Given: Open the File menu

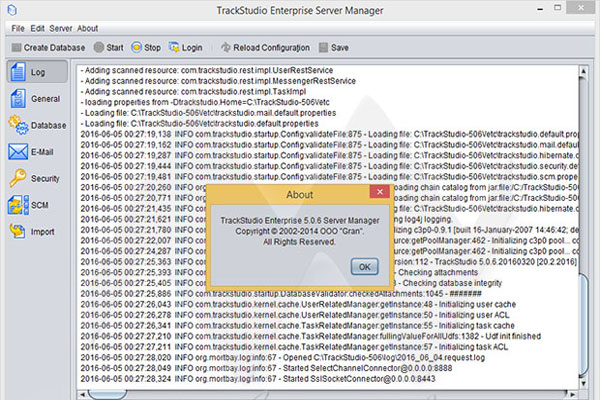Looking at the screenshot, I should pyautogui.click(x=18, y=28).
